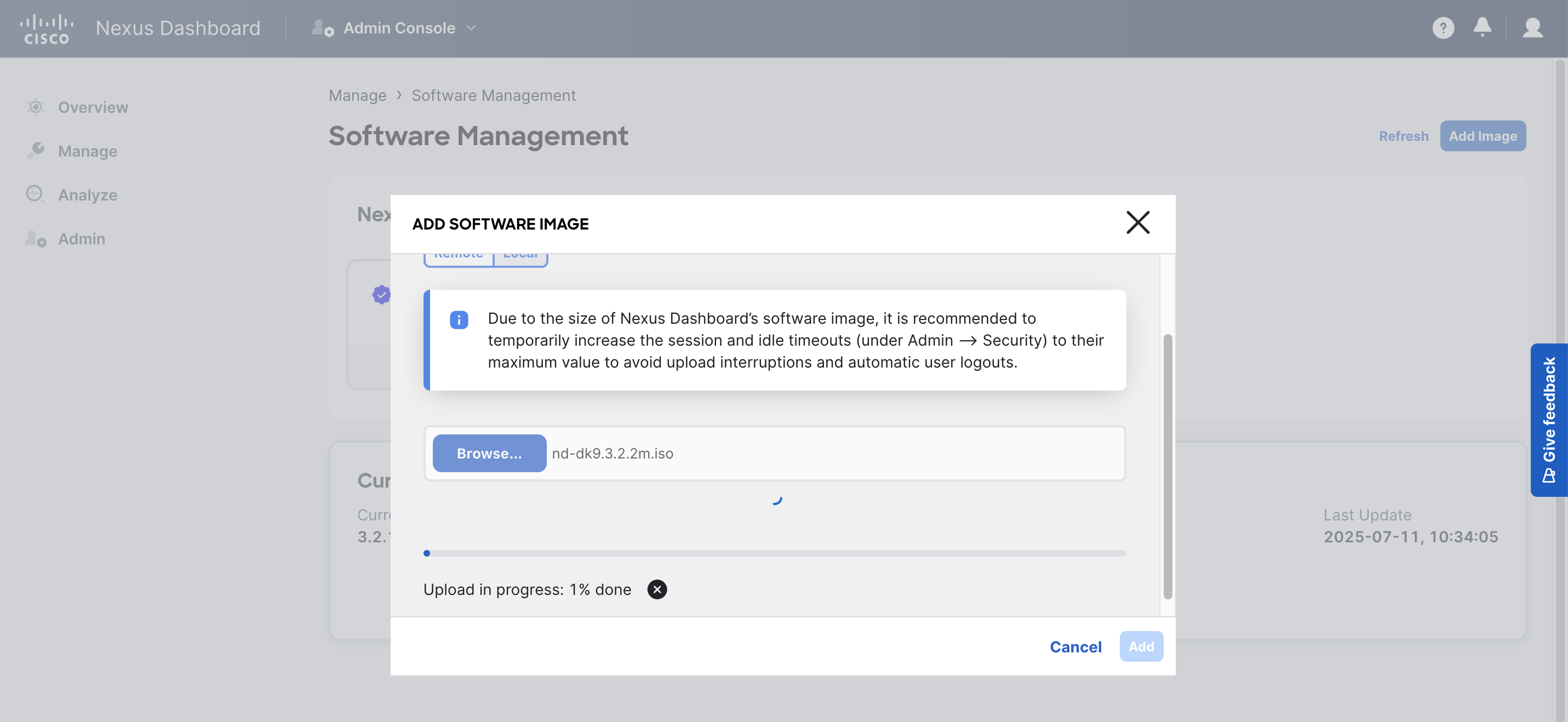
Task: Click the 'Upload in progress: 1% done' text
Action: pos(527,589)
